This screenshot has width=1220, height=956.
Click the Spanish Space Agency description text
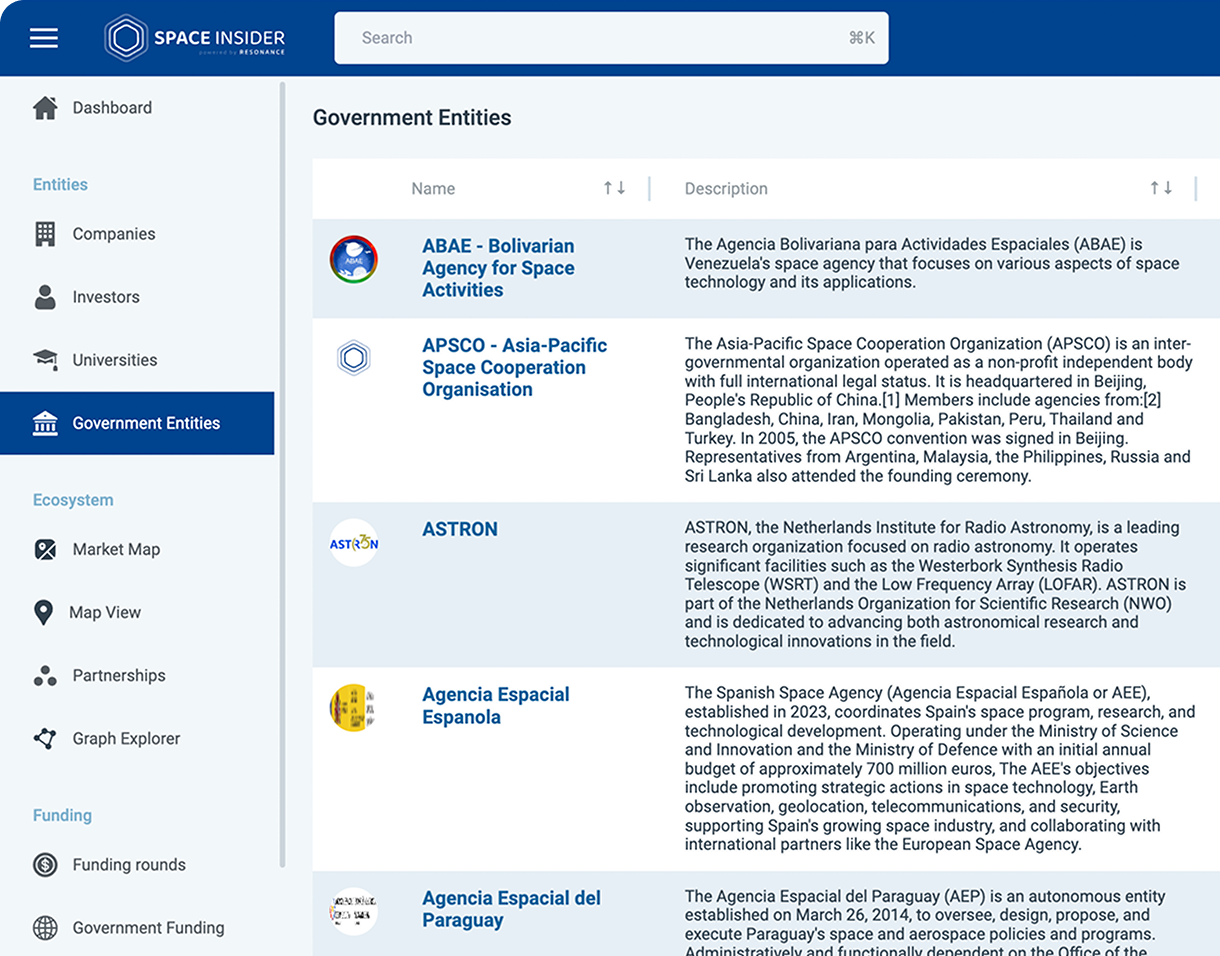click(x=940, y=768)
